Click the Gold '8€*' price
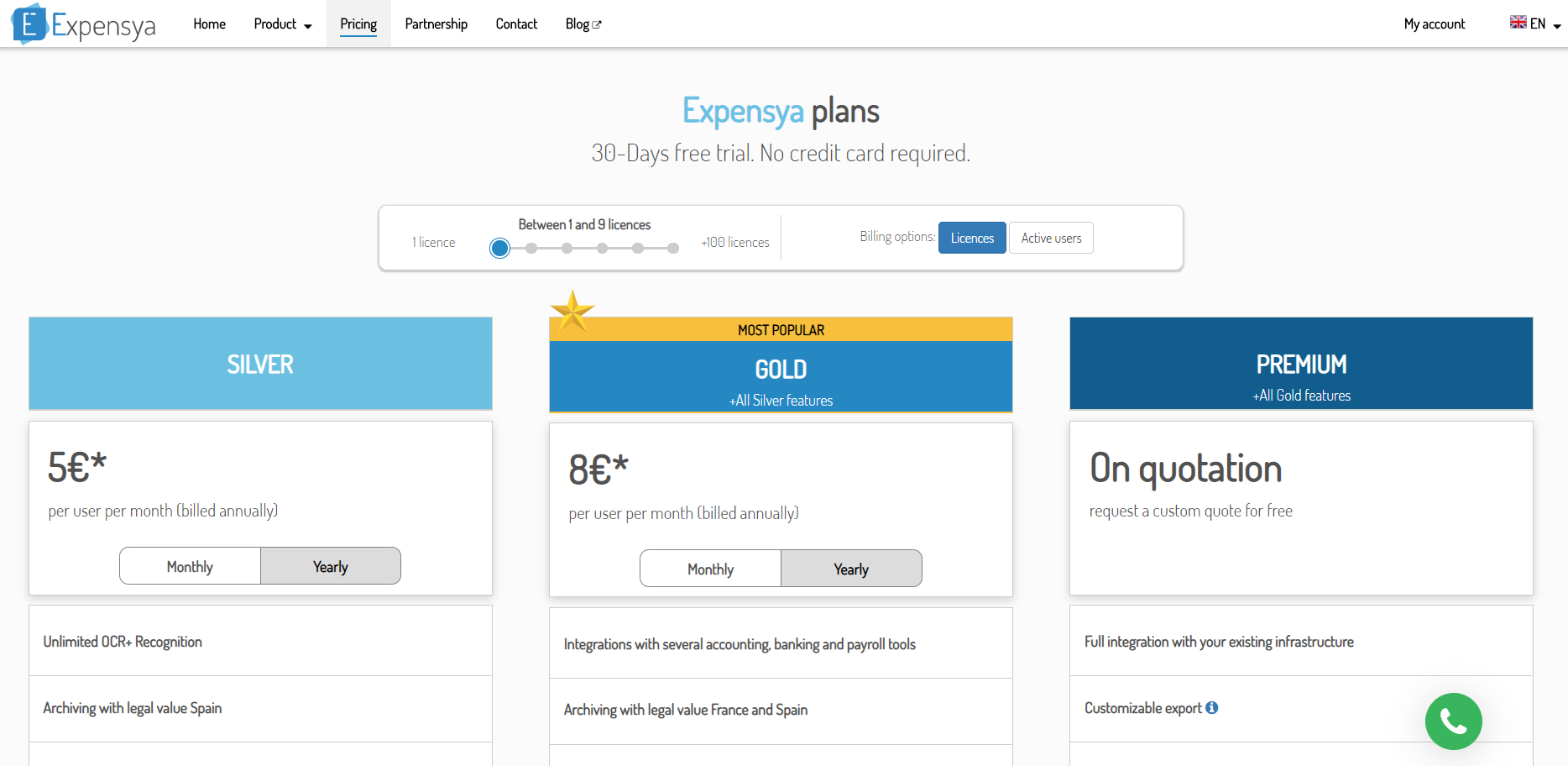This screenshot has width=1568, height=766. [598, 470]
